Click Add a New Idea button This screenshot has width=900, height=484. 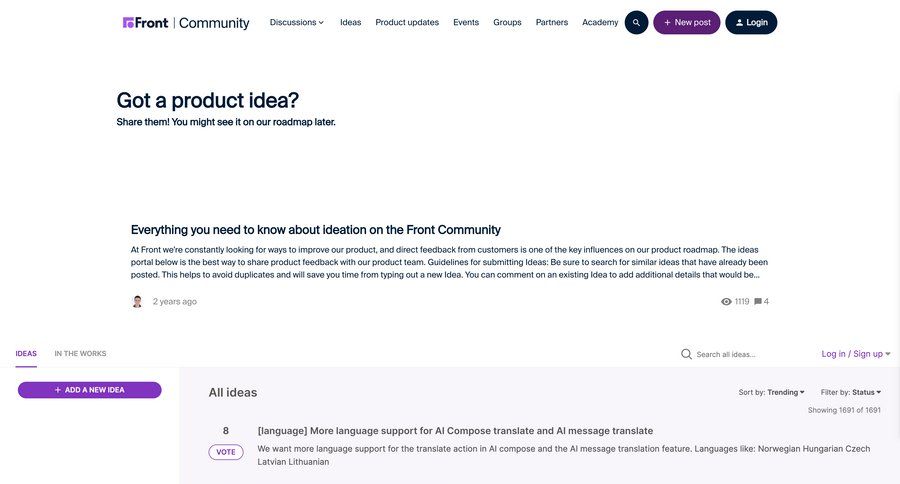pyautogui.click(x=89, y=390)
